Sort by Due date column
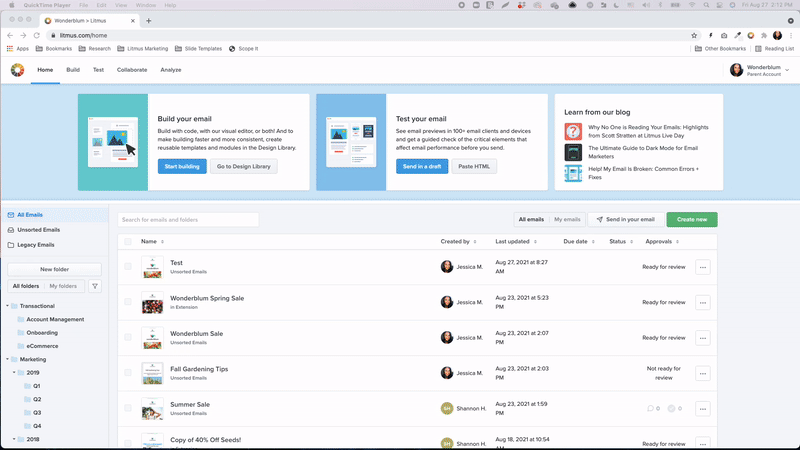This screenshot has height=450, width=800. pos(579,241)
